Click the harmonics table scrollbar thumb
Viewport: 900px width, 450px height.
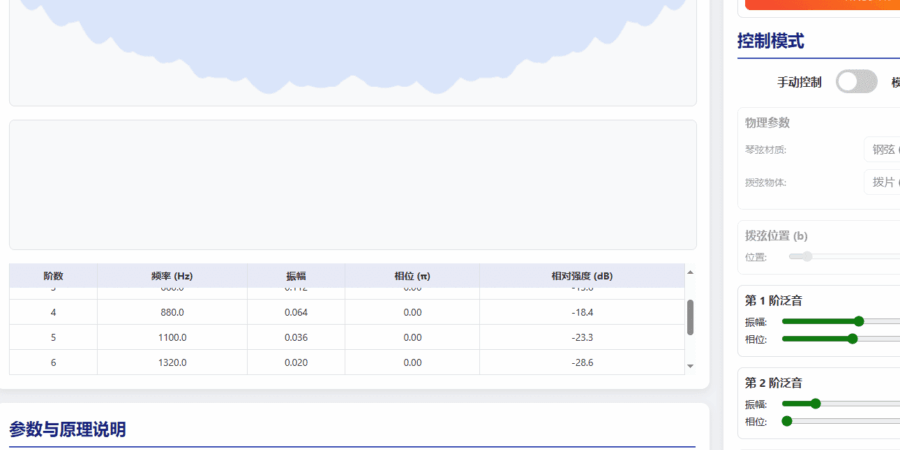pos(690,317)
